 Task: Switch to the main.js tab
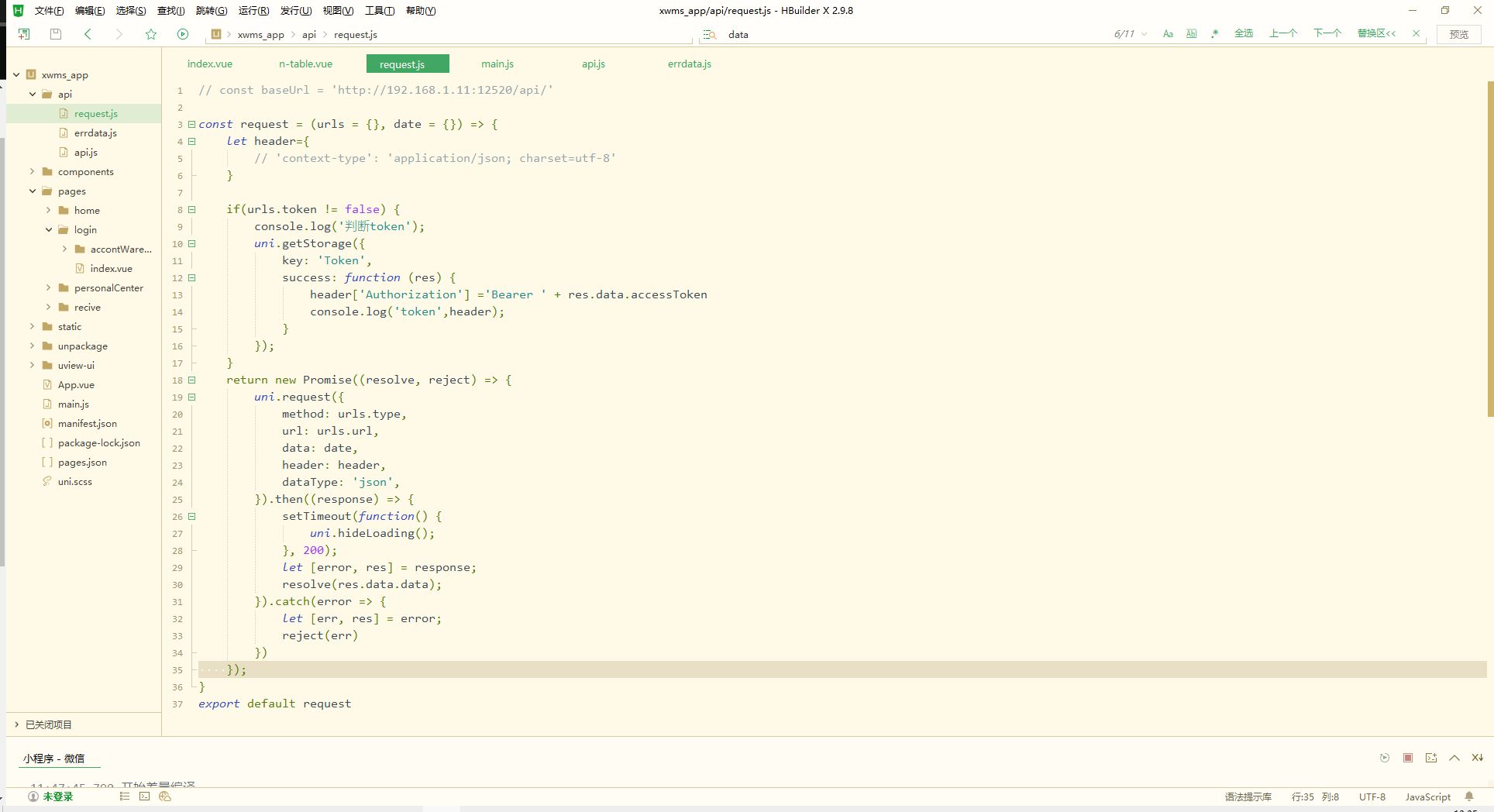[497, 64]
